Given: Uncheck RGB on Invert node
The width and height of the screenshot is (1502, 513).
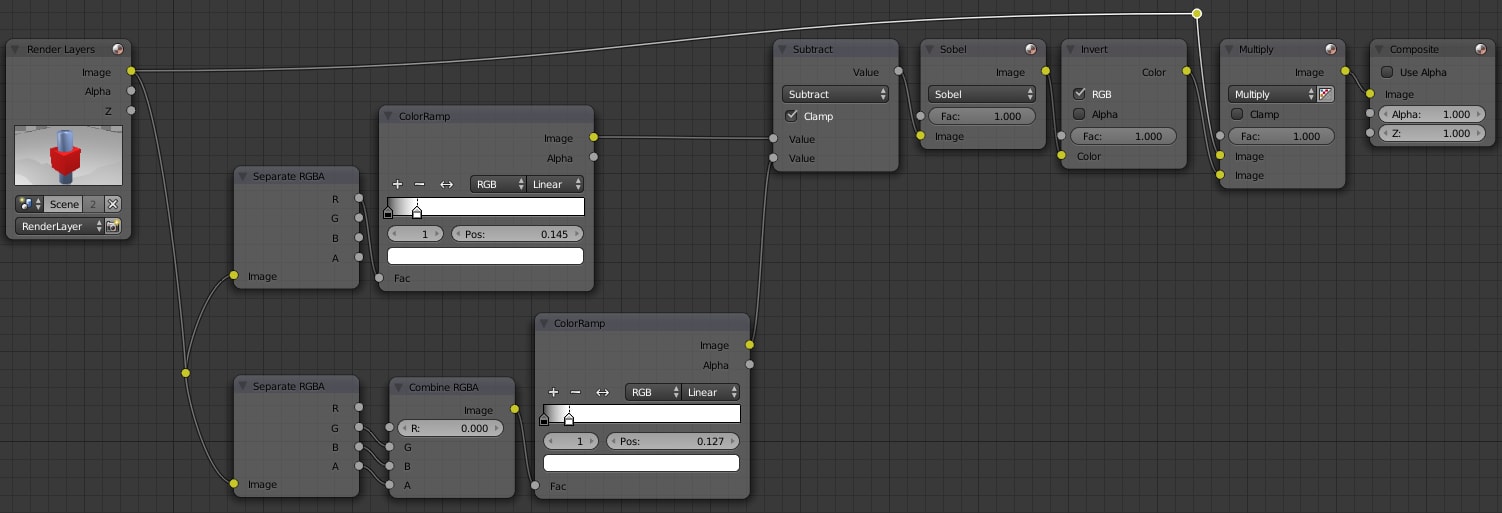Looking at the screenshot, I should coord(1079,94).
